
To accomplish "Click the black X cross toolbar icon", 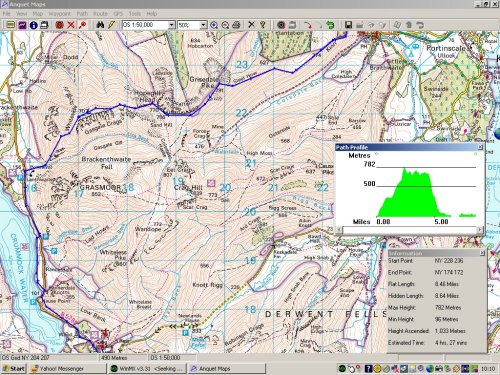I will 252,25.
